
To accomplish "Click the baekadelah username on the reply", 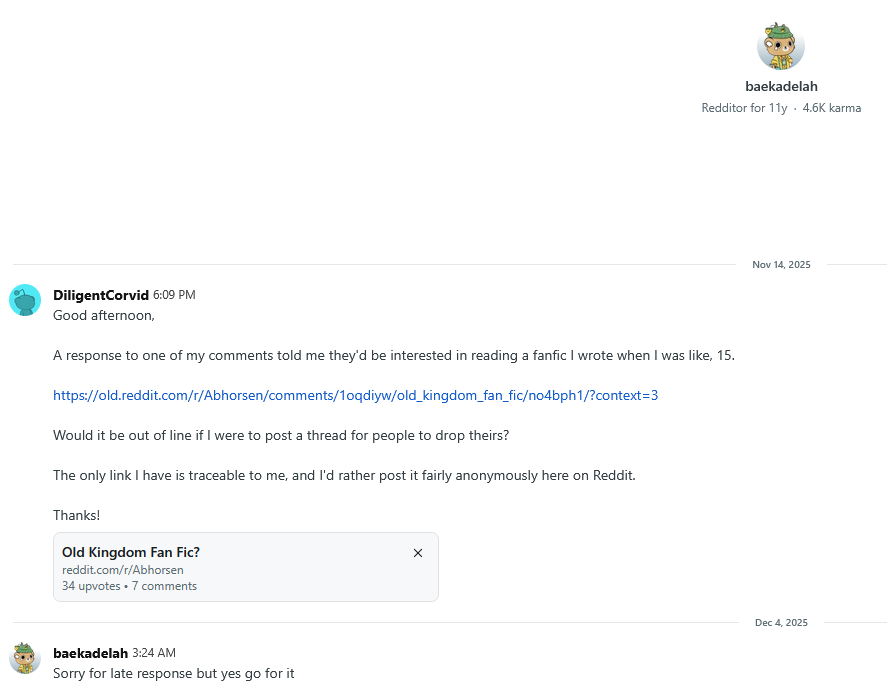I will point(90,653).
